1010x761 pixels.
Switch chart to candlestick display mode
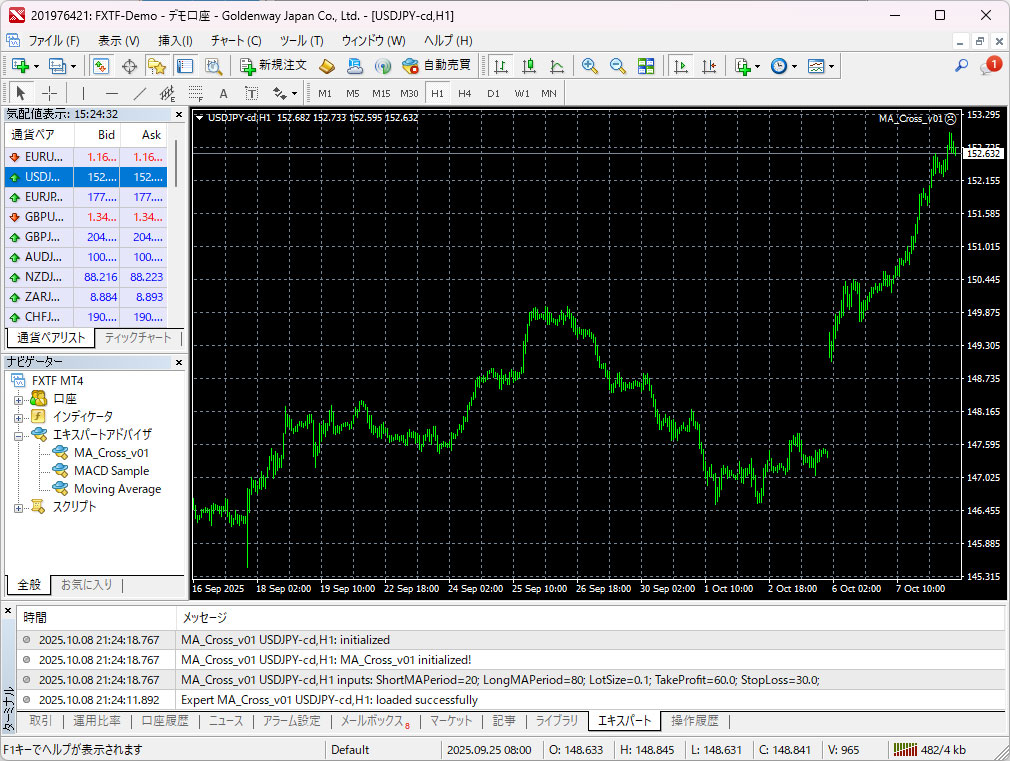click(529, 66)
